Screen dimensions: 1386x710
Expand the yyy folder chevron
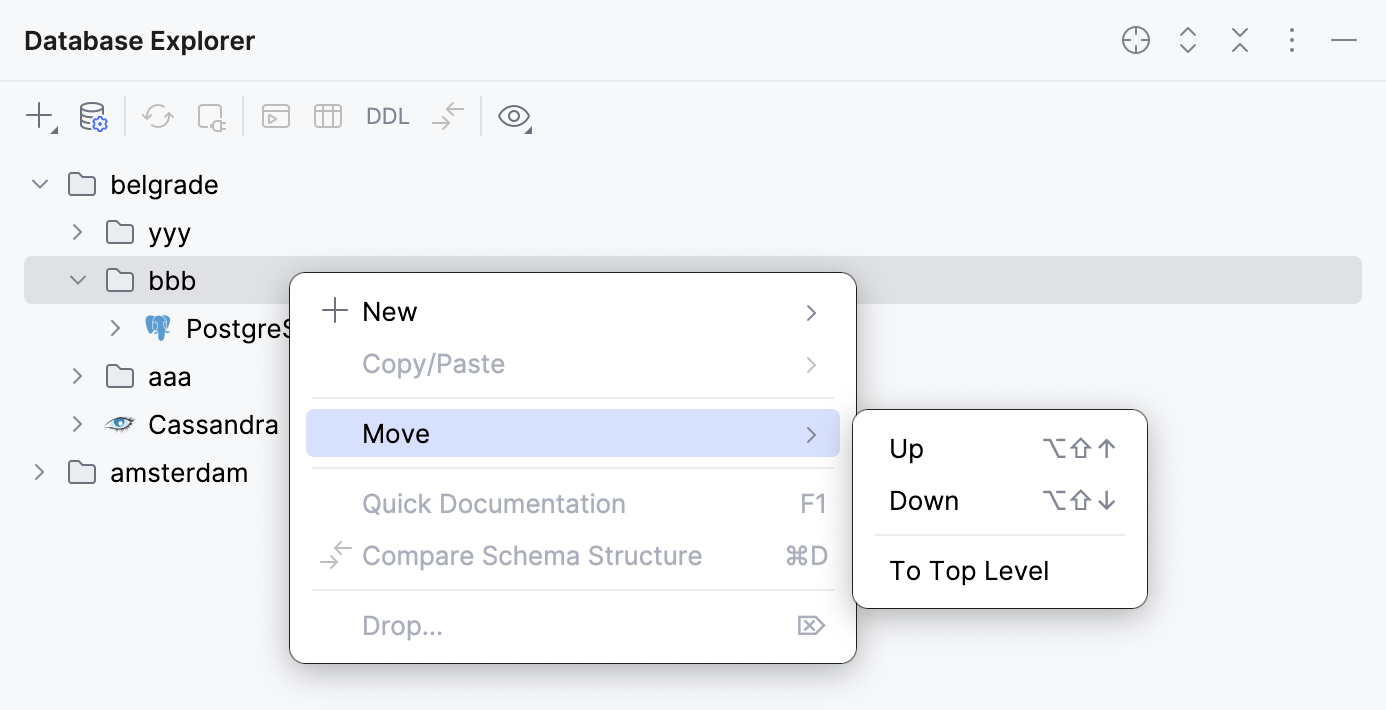77,232
